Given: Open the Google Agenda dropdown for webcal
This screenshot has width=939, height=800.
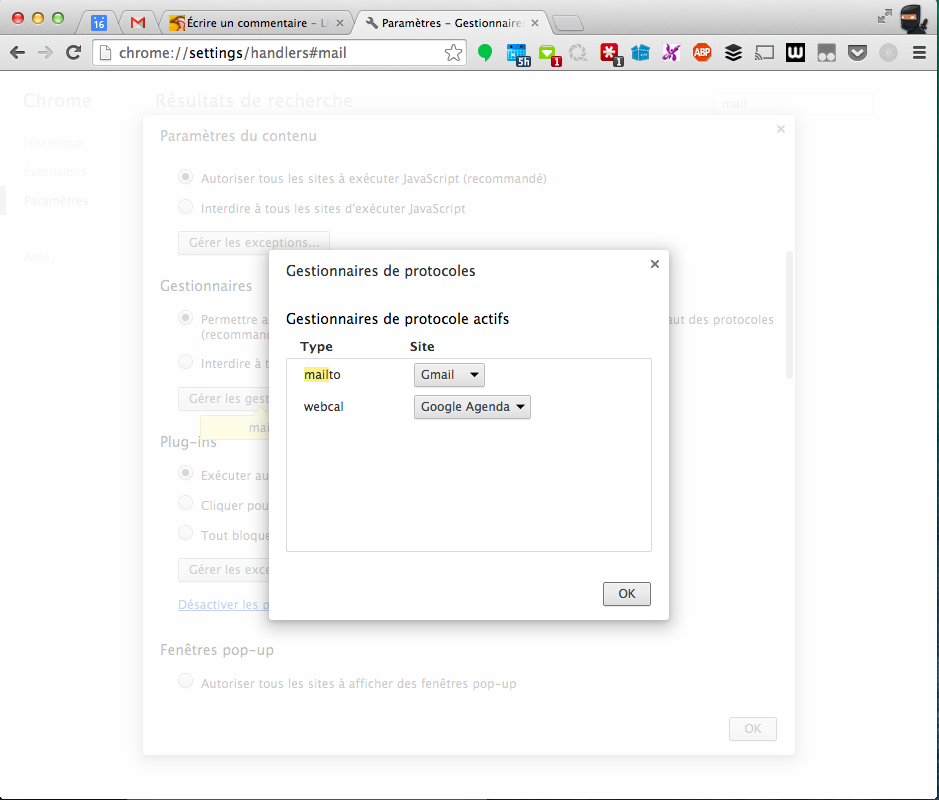Looking at the screenshot, I should (472, 407).
